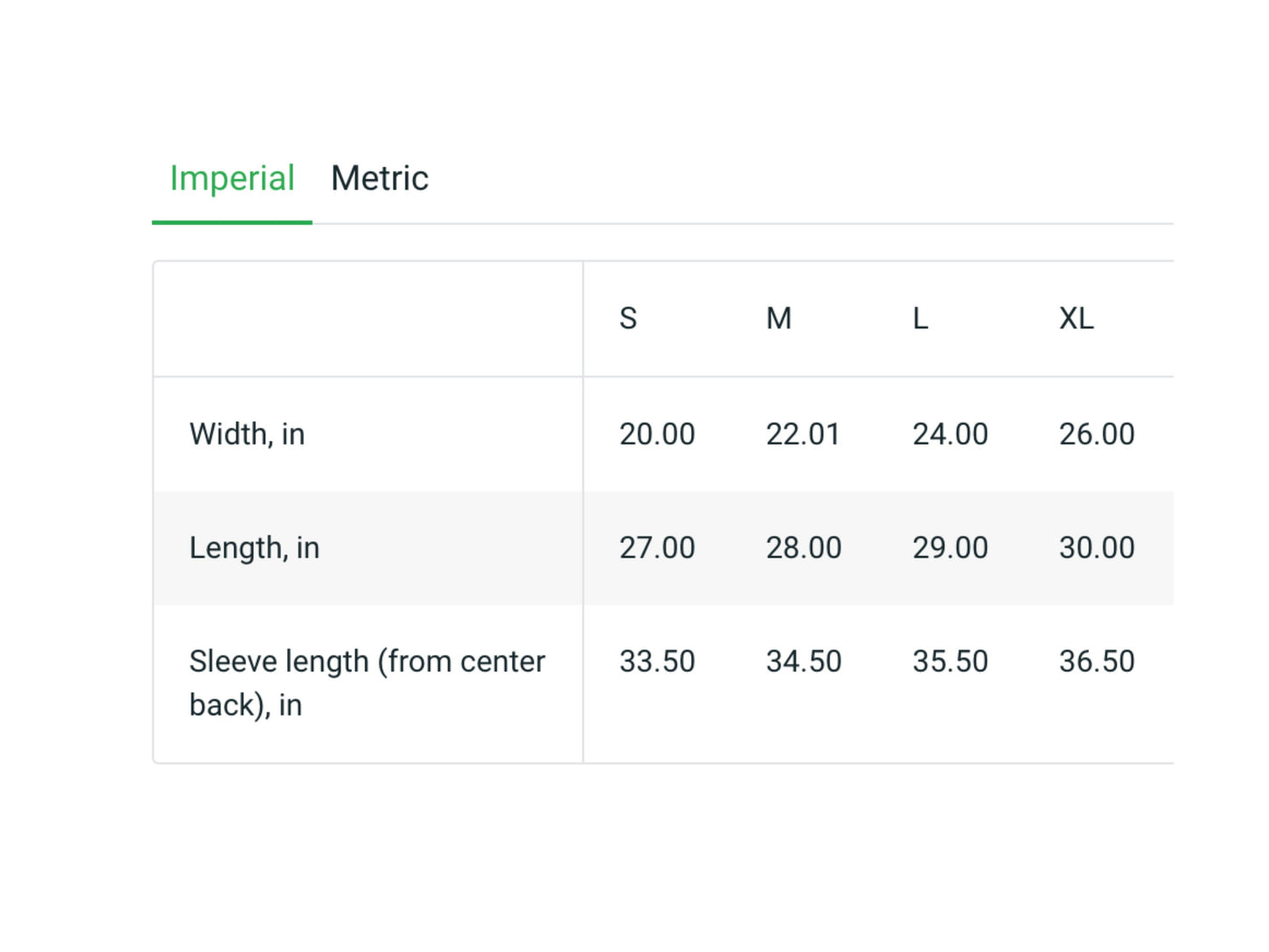Screen dimensions: 1269x952
Task: Click the 30.00 length value
Action: [1097, 548]
